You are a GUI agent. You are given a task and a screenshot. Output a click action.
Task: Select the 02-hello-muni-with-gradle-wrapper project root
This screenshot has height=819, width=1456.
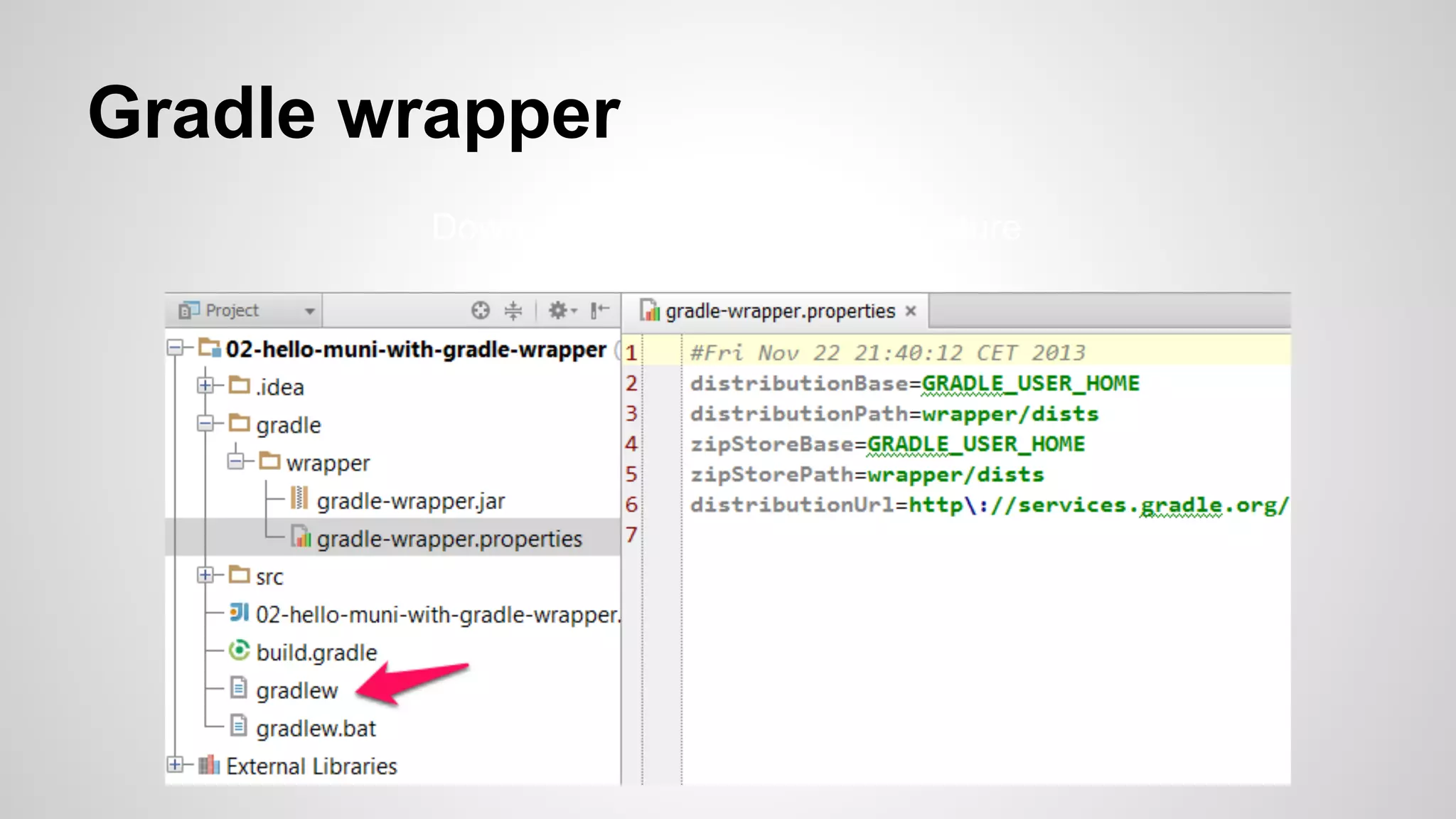(x=416, y=350)
